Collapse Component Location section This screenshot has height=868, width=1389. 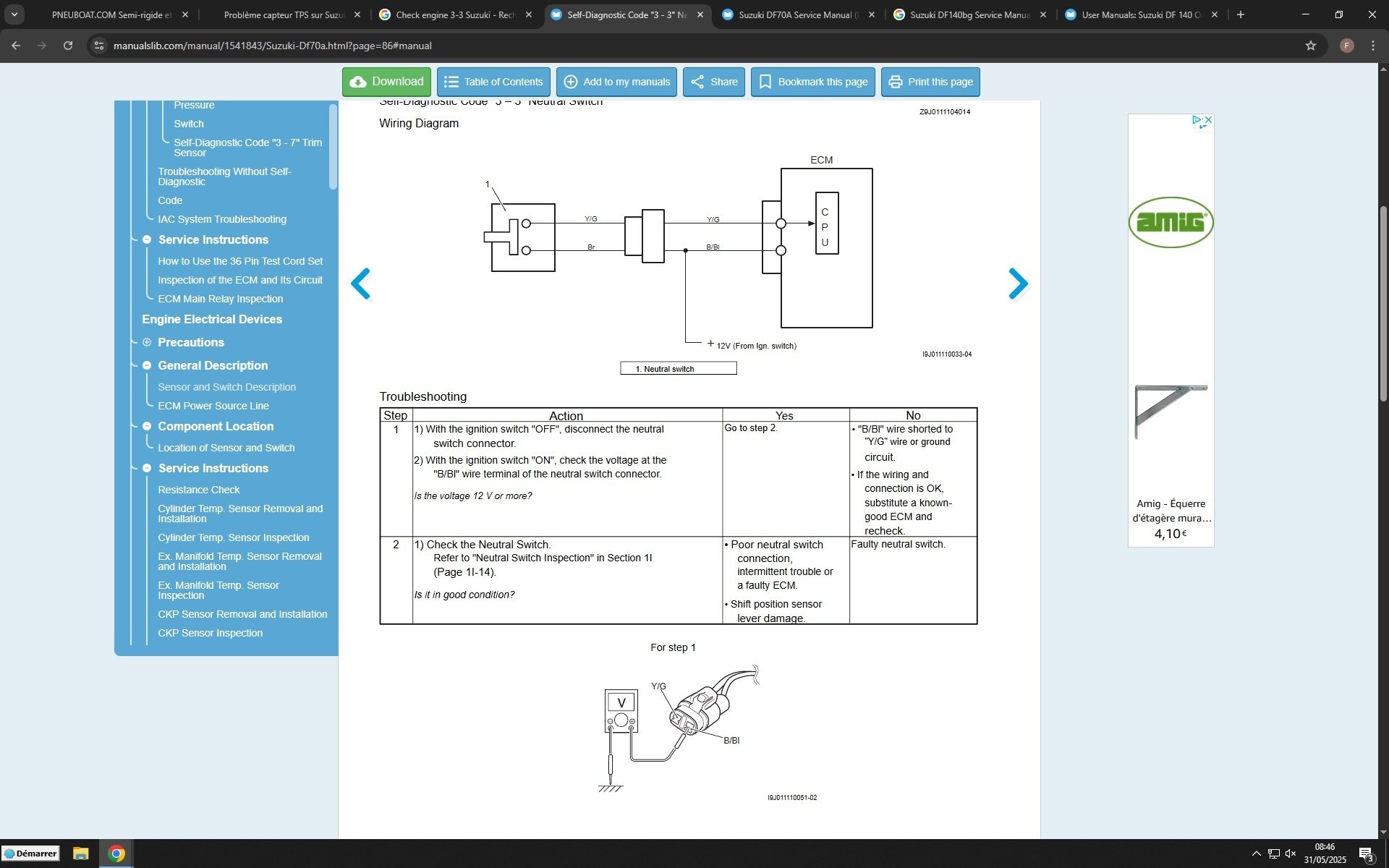[x=147, y=426]
